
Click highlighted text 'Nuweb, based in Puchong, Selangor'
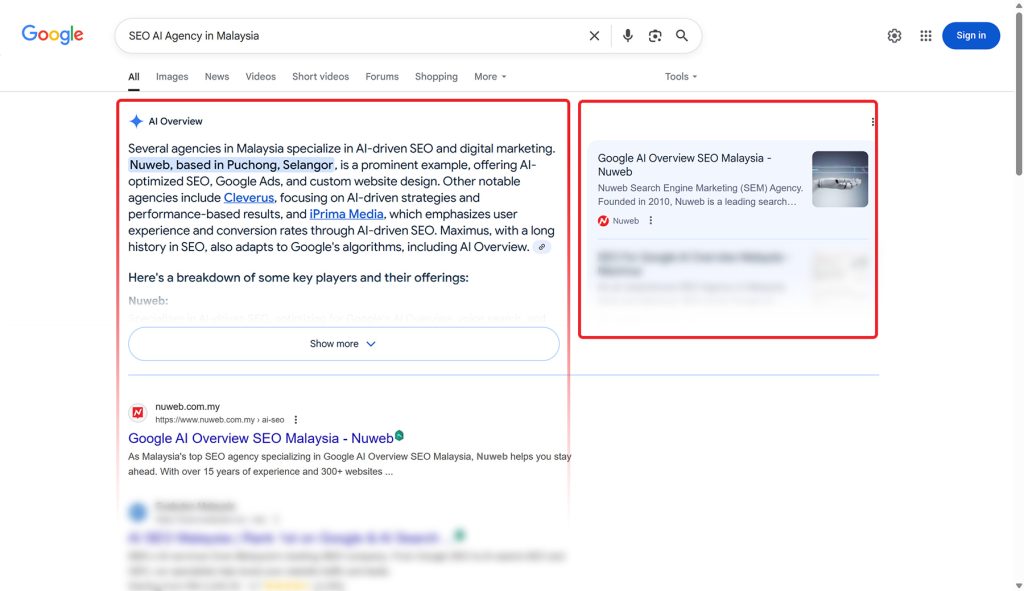(231, 165)
